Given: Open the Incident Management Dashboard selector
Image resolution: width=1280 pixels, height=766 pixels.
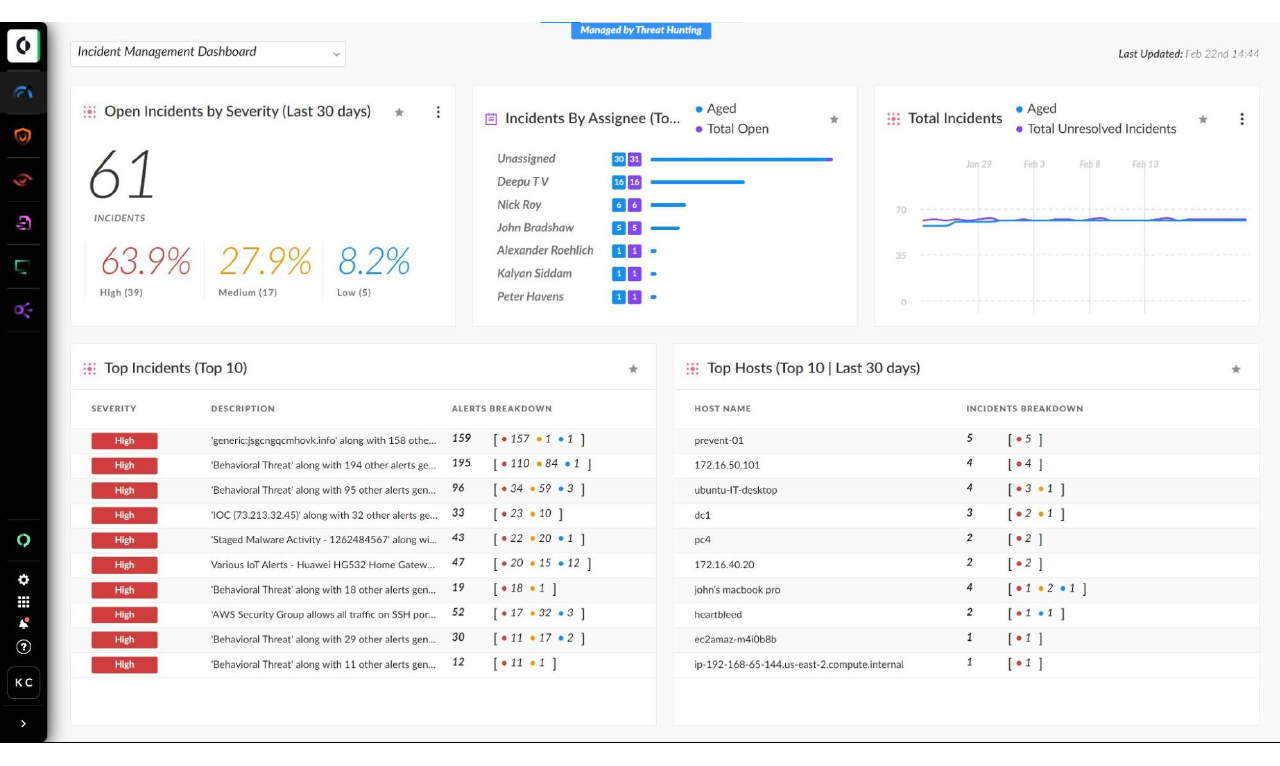Looking at the screenshot, I should pos(205,52).
